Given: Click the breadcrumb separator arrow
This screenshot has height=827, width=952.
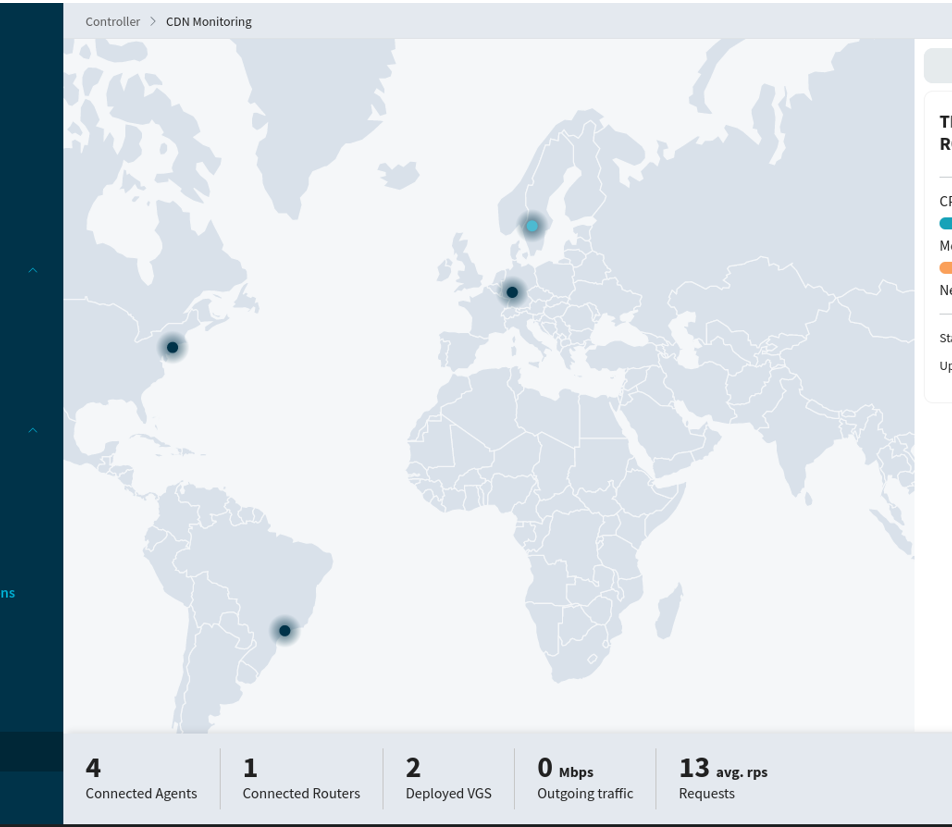Looking at the screenshot, I should pos(153,21).
